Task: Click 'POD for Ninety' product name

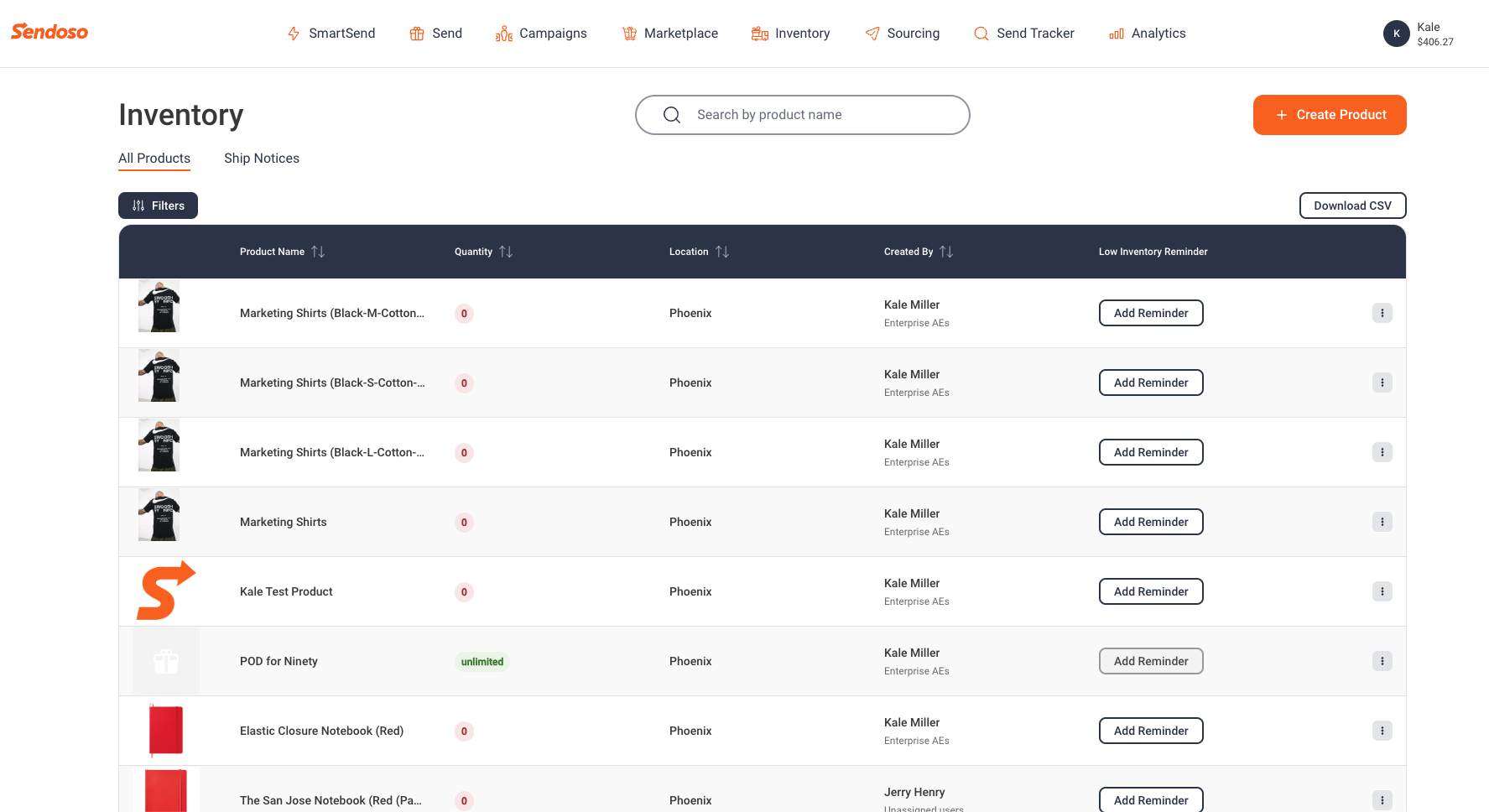Action: click(279, 661)
